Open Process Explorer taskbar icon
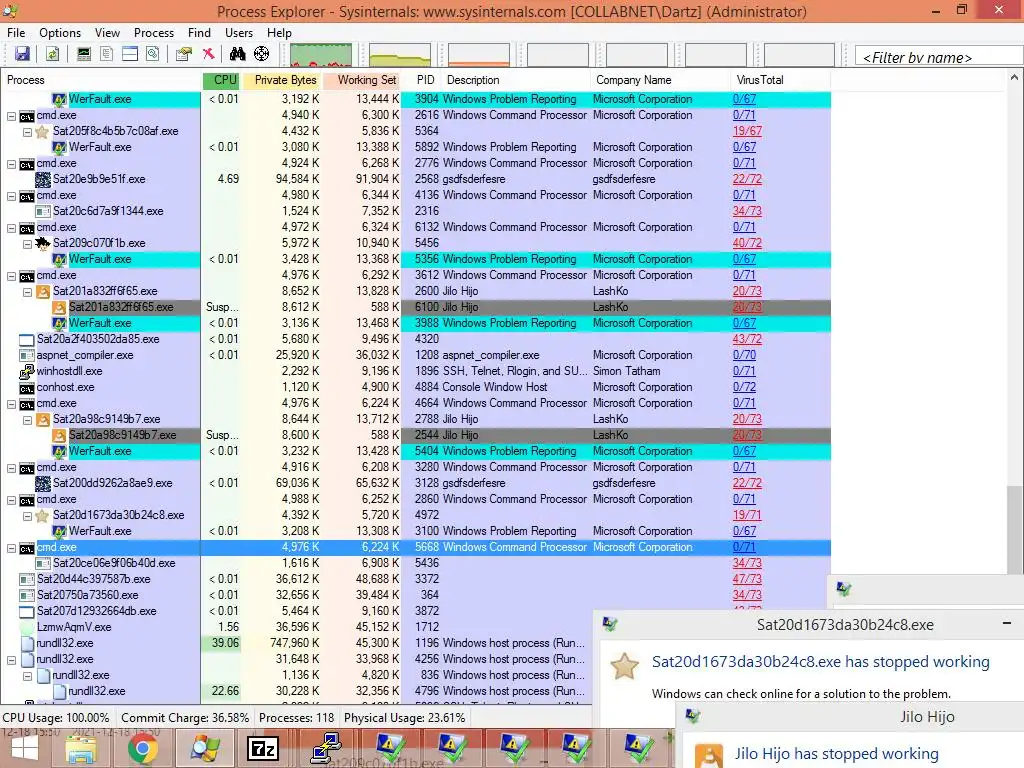 click(204, 749)
